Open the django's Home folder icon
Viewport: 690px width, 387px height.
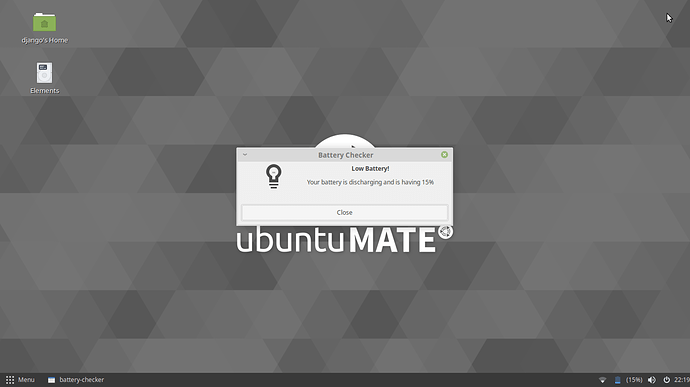[44, 22]
